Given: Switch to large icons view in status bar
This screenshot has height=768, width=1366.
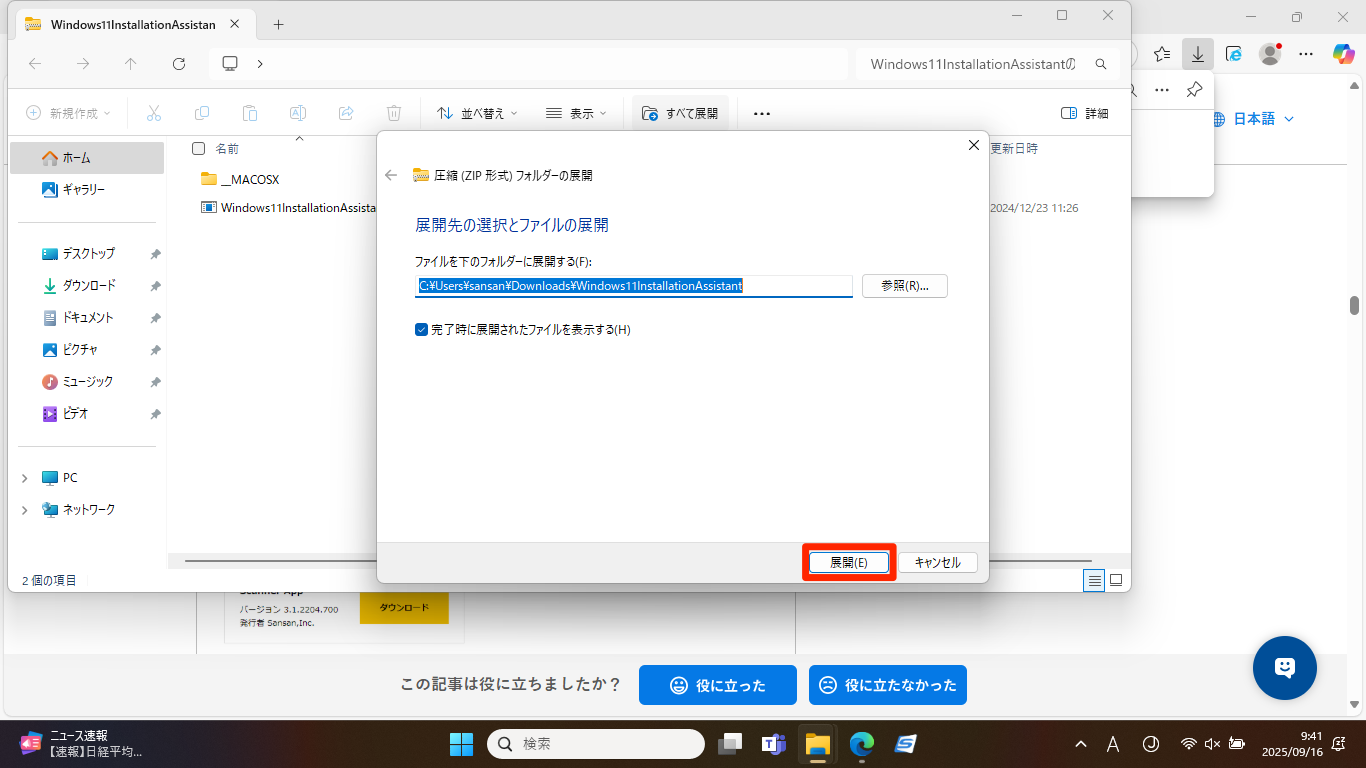Looking at the screenshot, I should click(1116, 580).
